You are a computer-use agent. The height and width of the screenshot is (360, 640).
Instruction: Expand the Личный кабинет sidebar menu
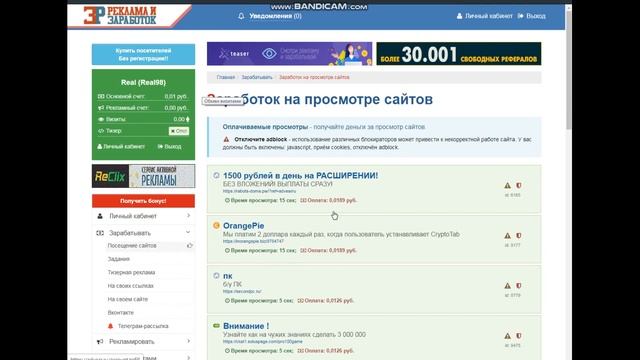click(143, 216)
